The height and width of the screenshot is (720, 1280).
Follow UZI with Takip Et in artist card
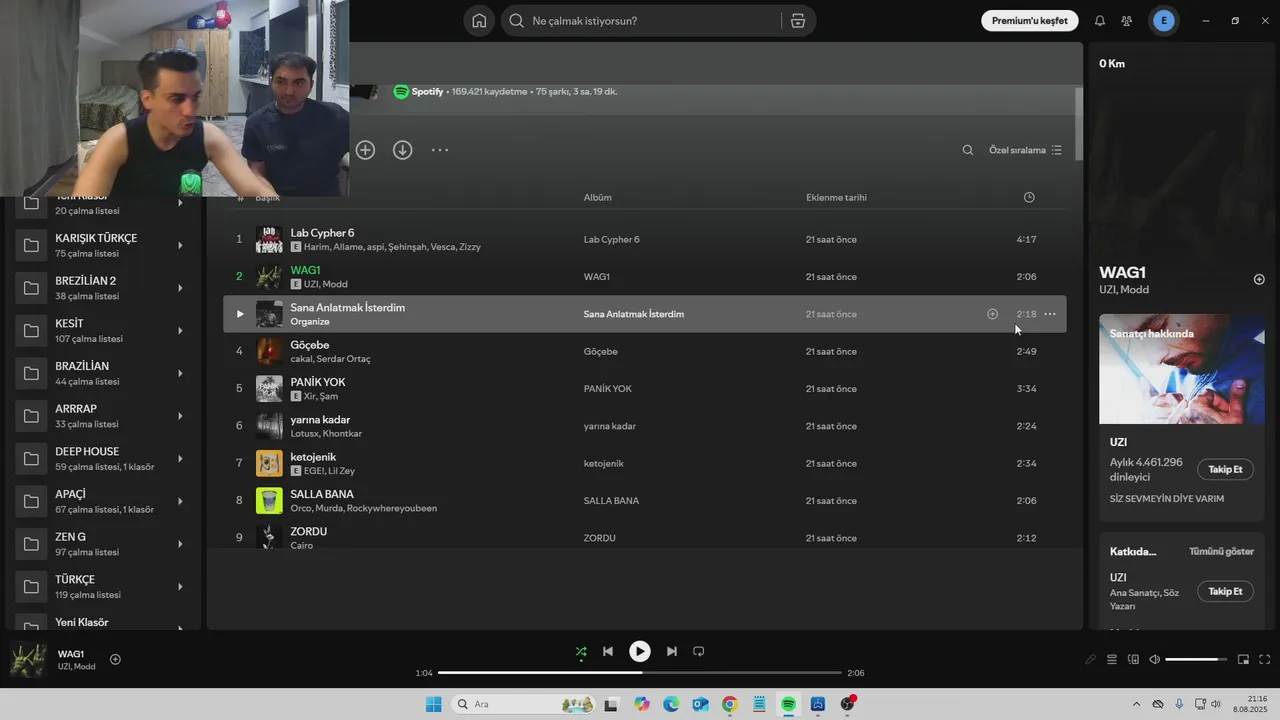[x=1225, y=470]
